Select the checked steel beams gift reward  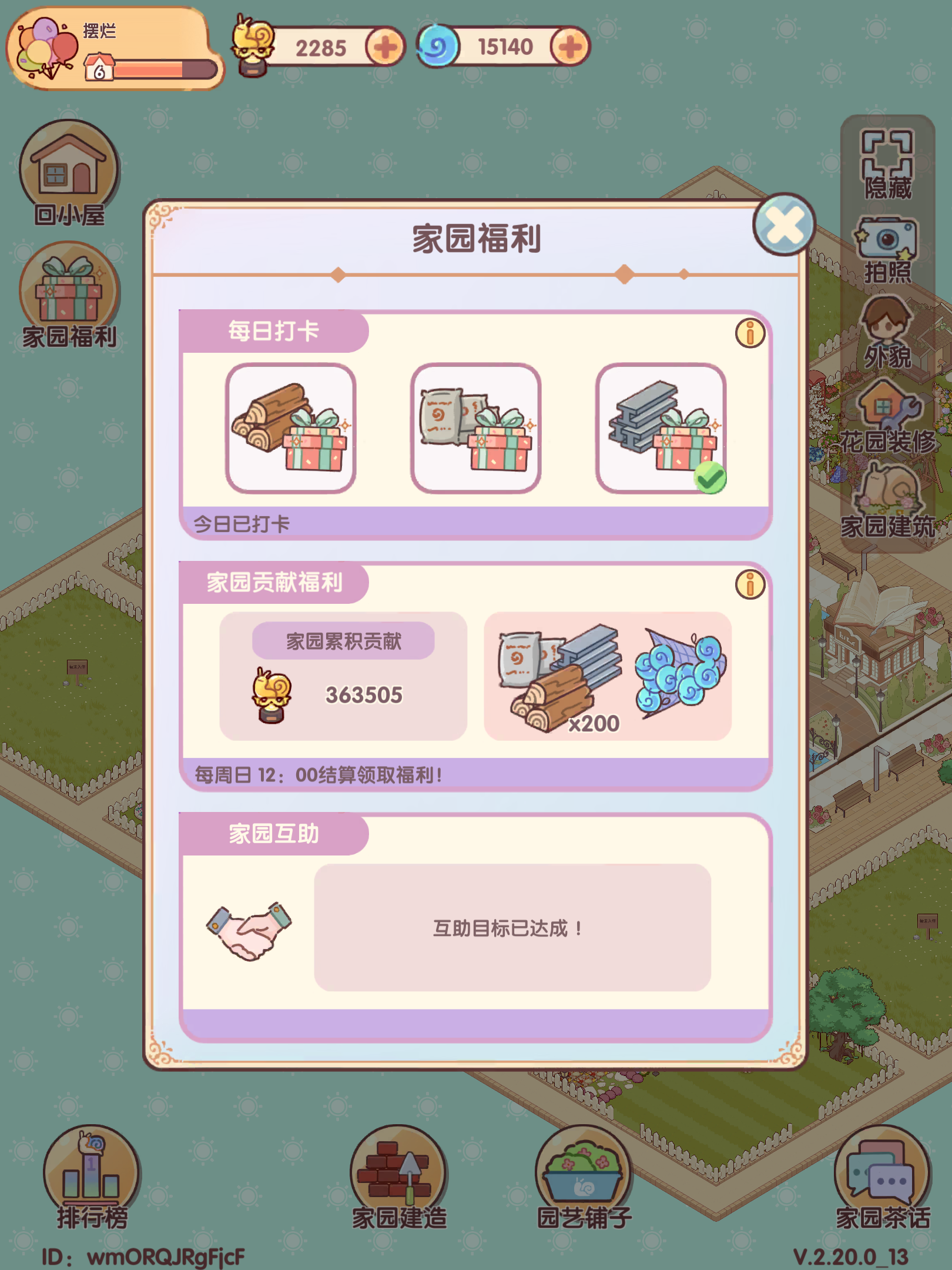coord(661,428)
